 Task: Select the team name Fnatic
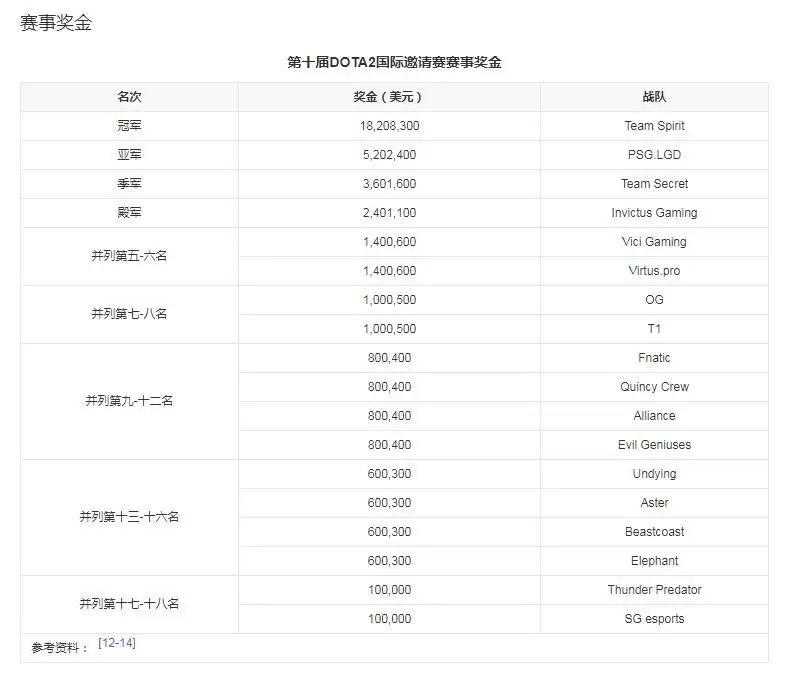[x=654, y=357]
